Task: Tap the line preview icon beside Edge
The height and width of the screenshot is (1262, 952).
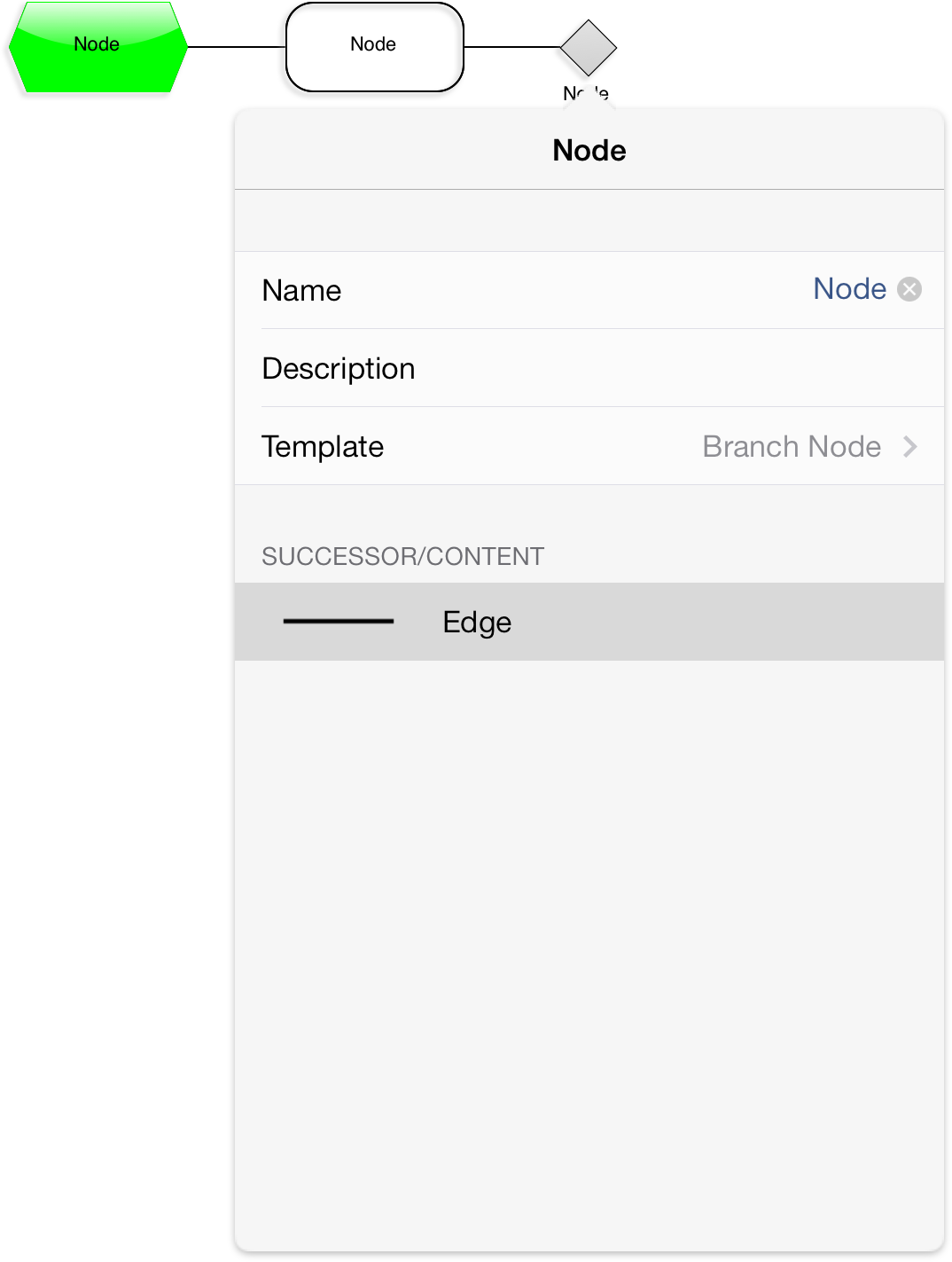Action: [x=338, y=622]
